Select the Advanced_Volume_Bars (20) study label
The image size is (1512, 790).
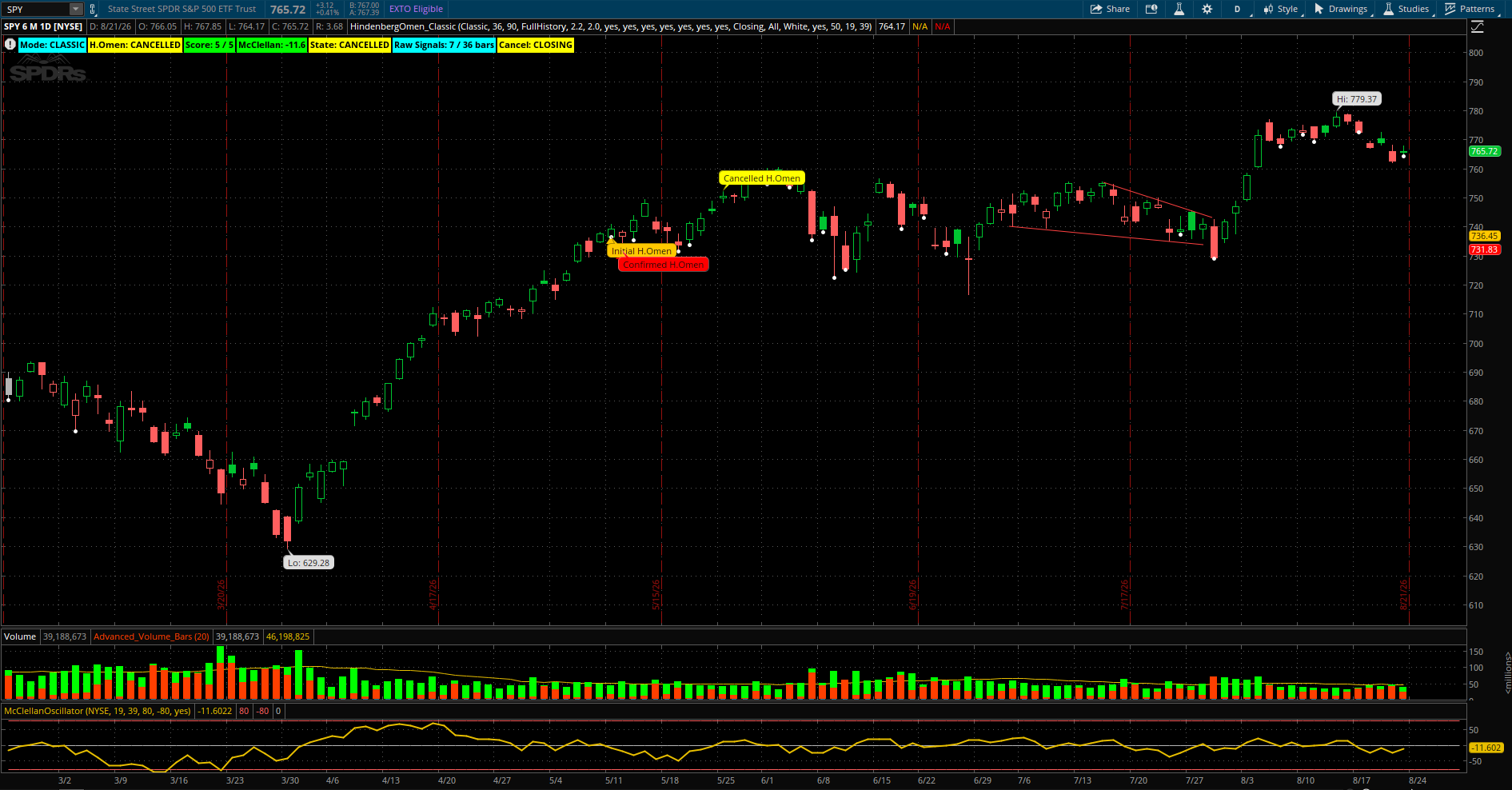[x=151, y=636]
